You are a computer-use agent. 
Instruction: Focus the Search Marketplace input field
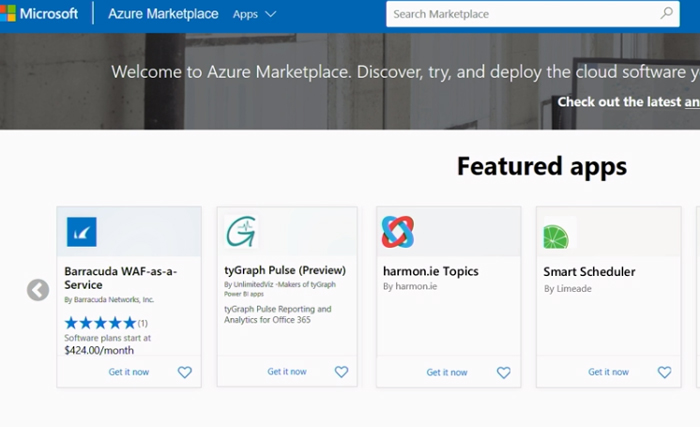point(533,14)
